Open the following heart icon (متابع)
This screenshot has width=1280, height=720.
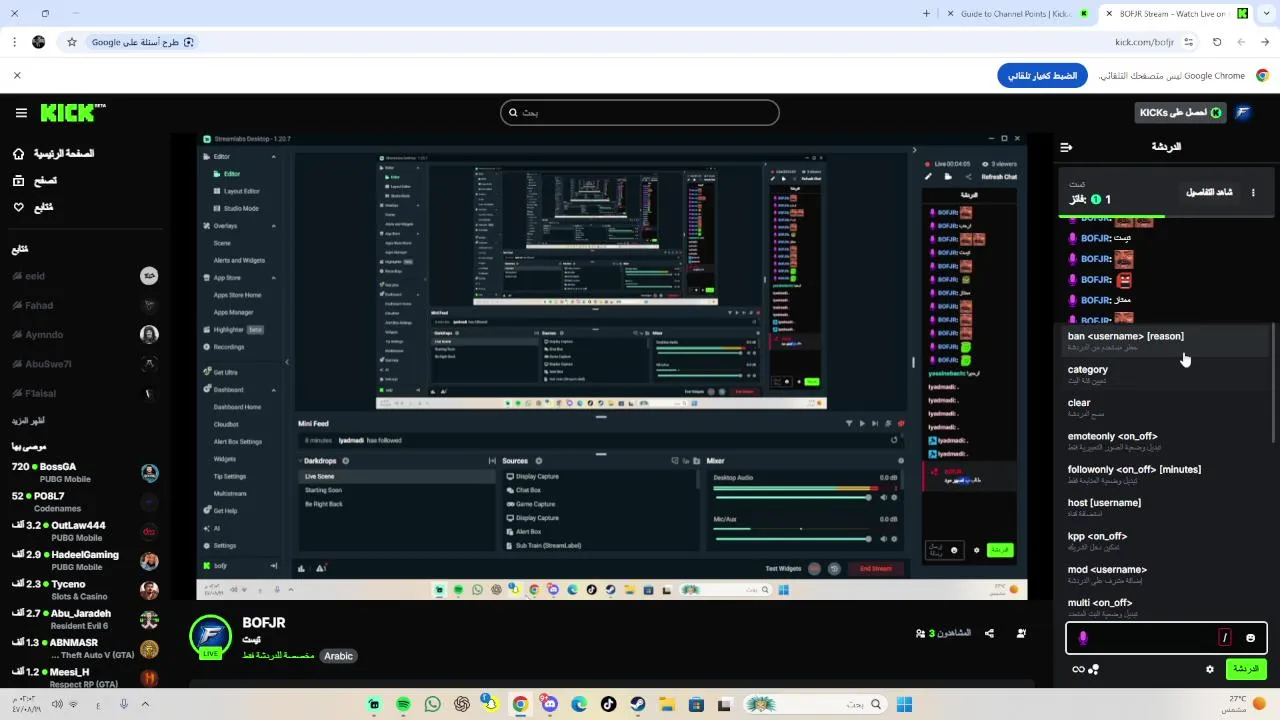19,207
